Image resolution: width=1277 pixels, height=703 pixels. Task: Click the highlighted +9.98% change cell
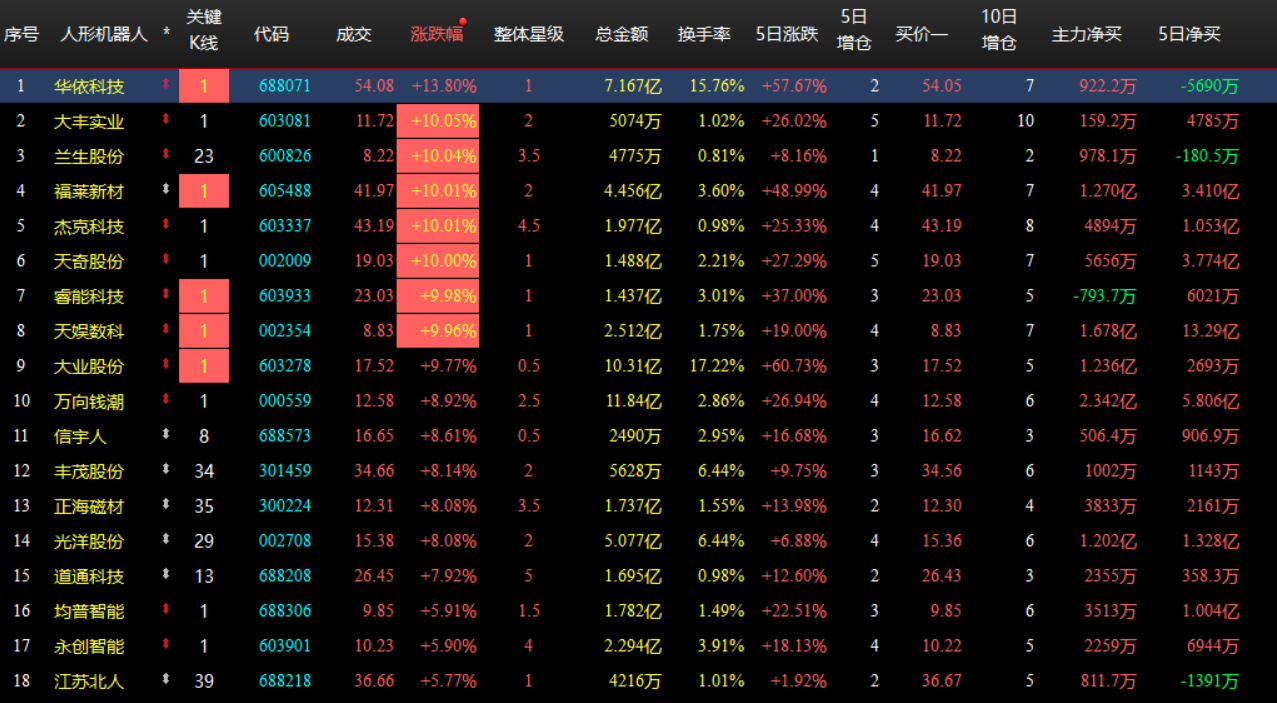(438, 296)
